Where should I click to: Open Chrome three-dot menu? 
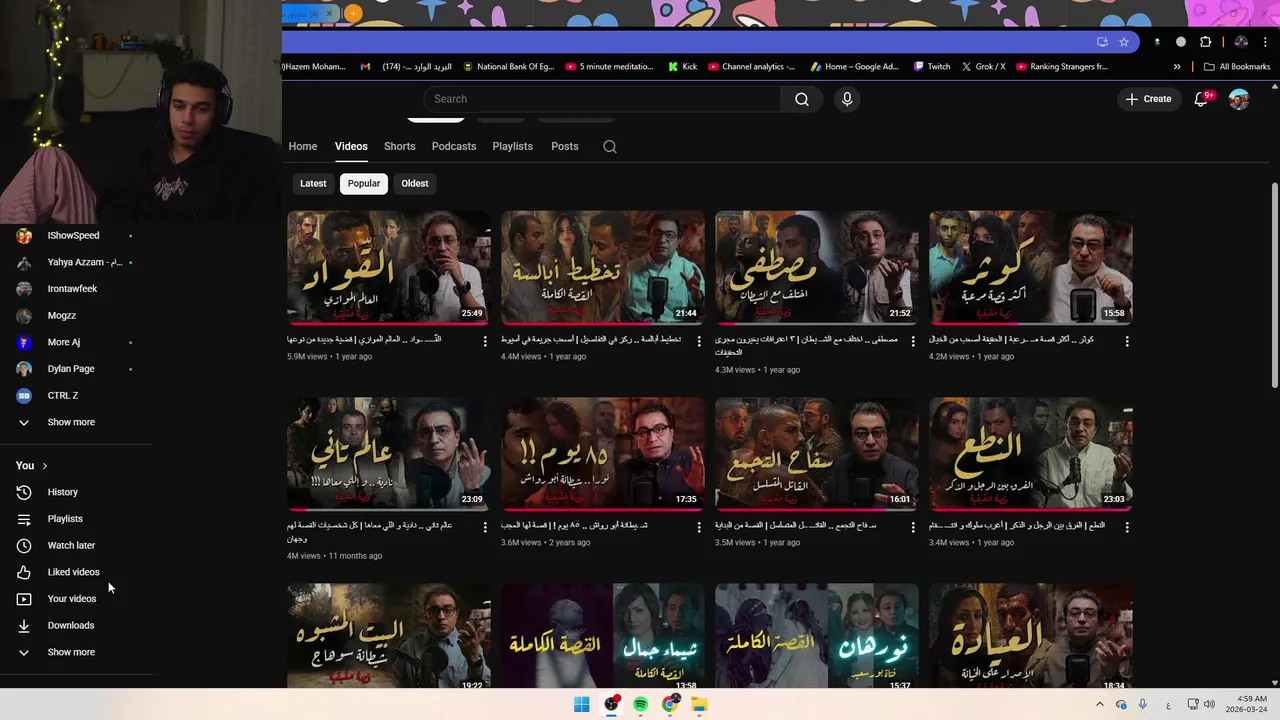click(1266, 42)
